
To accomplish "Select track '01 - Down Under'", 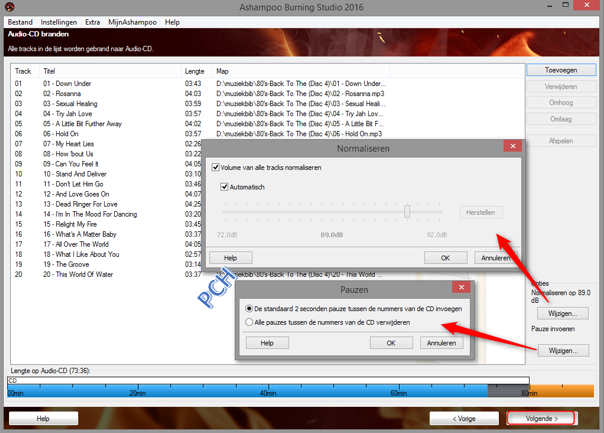I will pos(67,84).
